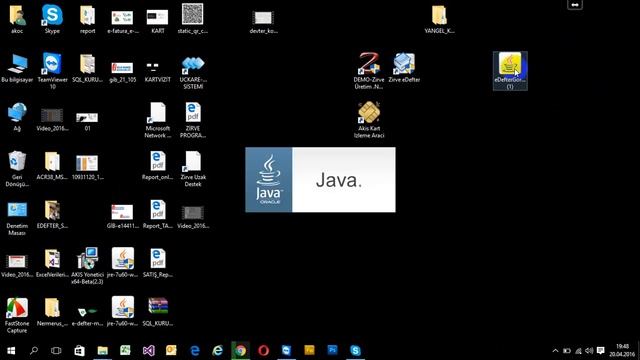Select the FastStone Capture shortcut
This screenshot has width=640, height=360.
tap(17, 315)
